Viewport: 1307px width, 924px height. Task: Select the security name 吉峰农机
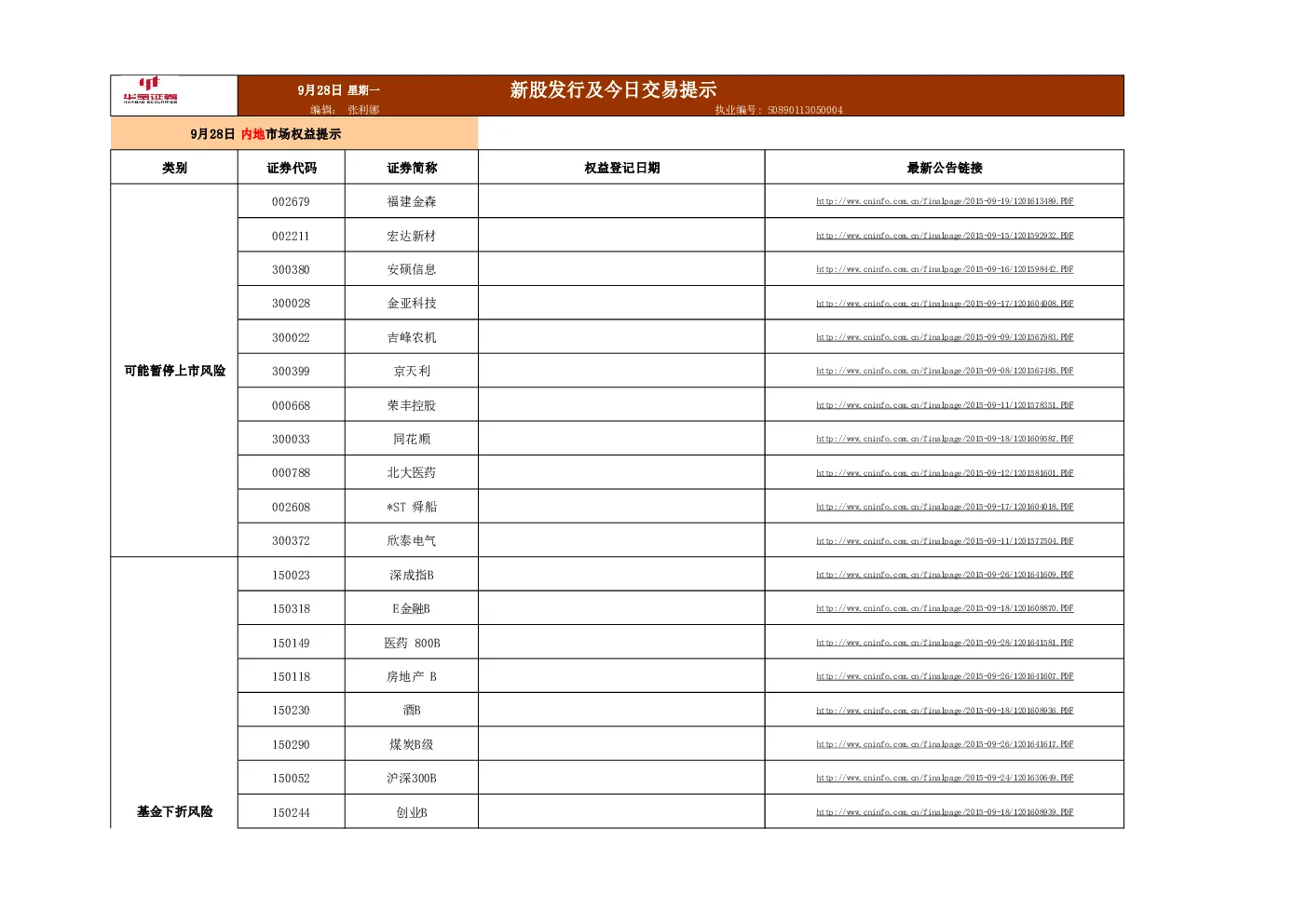412,337
